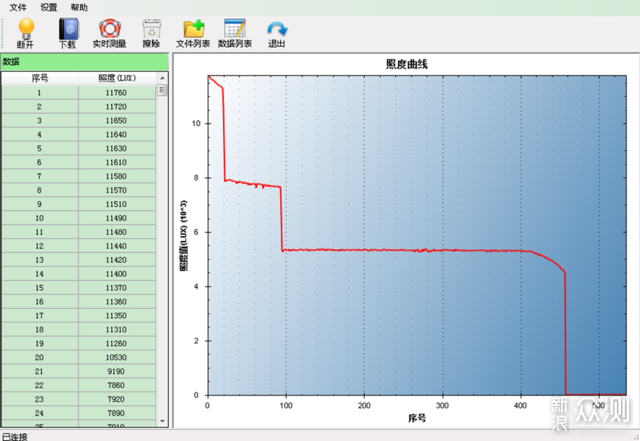640x441 pixels.
Task: Select row 10 value 11490
Action: (116, 218)
